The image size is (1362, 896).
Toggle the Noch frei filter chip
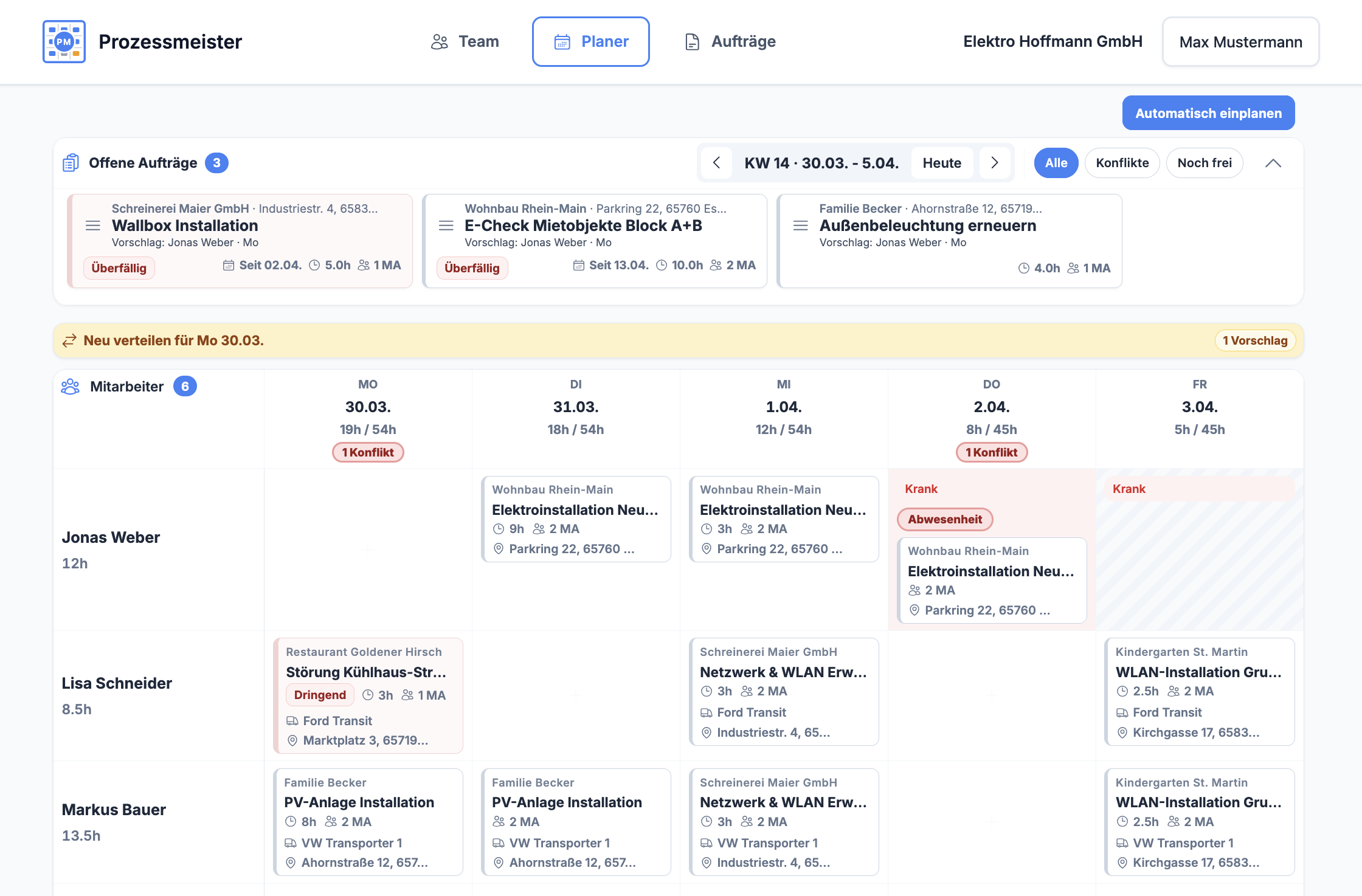pyautogui.click(x=1204, y=163)
